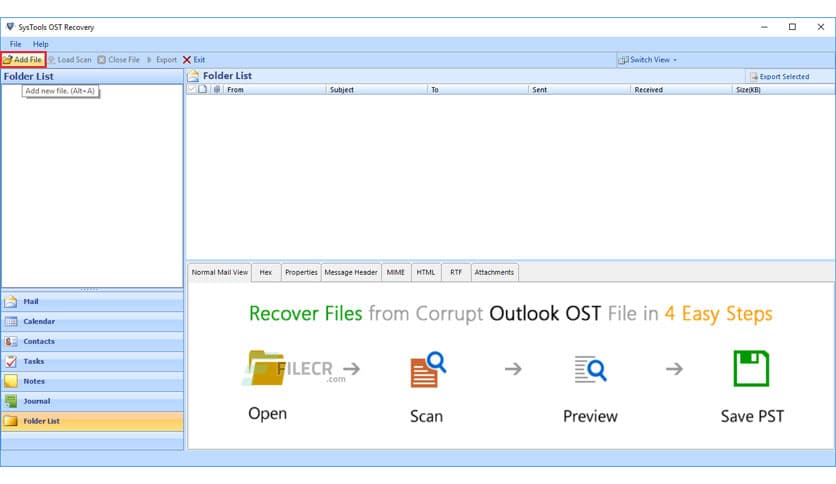Toggle the select-all checkbox in the list header
The width and height of the screenshot is (836, 484).
(x=192, y=89)
